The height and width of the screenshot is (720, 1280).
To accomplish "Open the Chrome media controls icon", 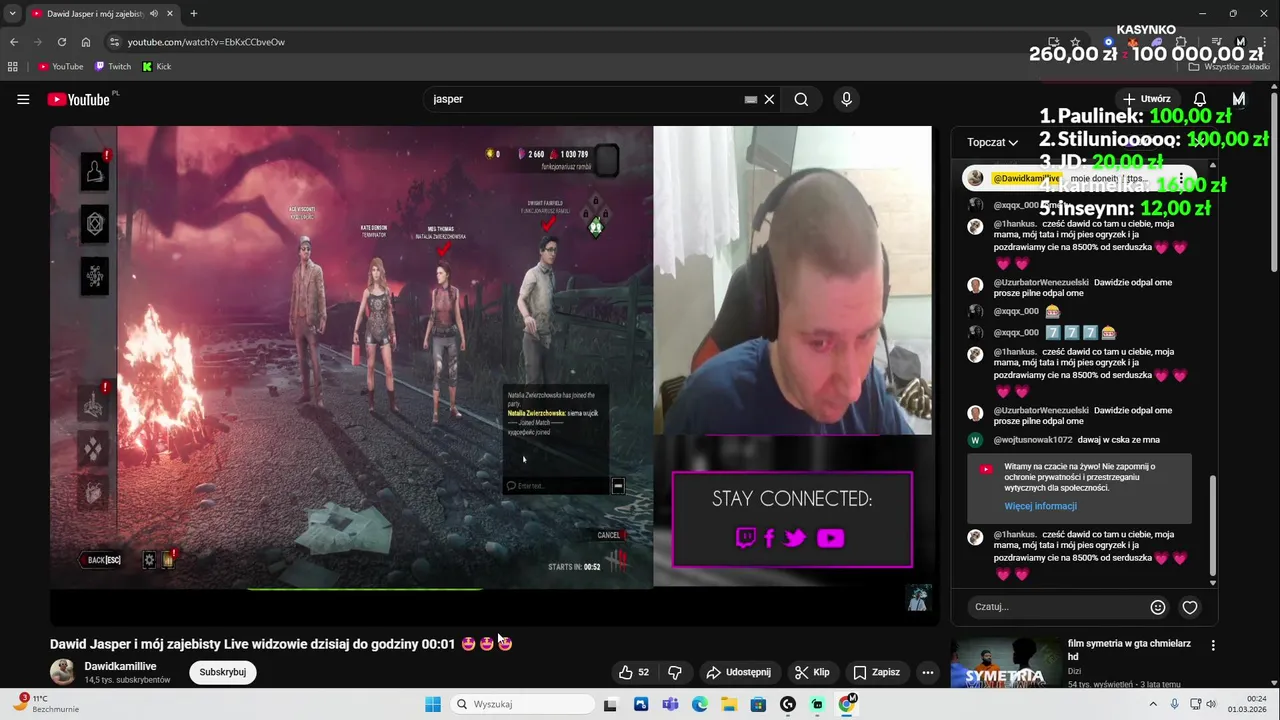I will click(1215, 42).
